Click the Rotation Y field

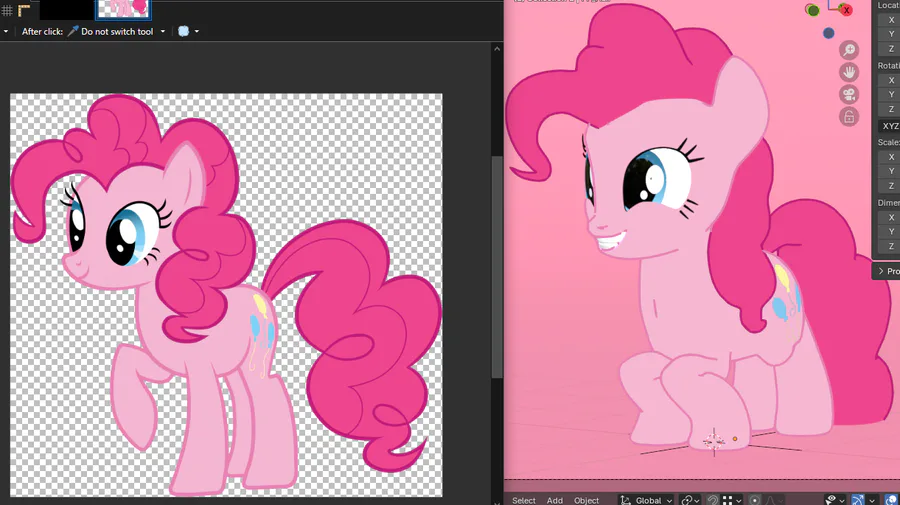(x=889, y=94)
